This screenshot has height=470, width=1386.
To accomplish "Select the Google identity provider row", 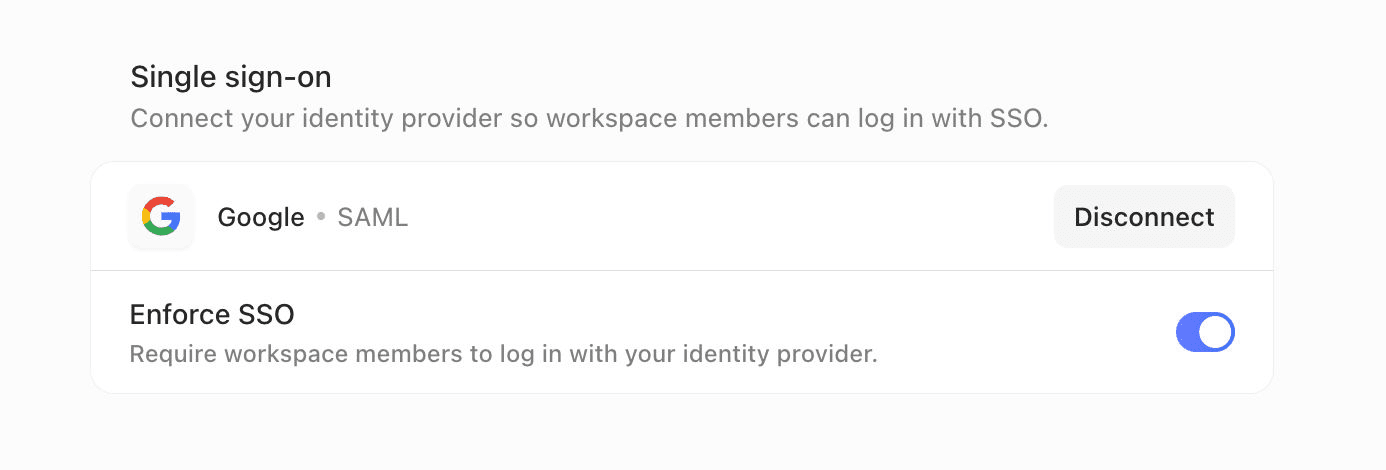I will 682,216.
